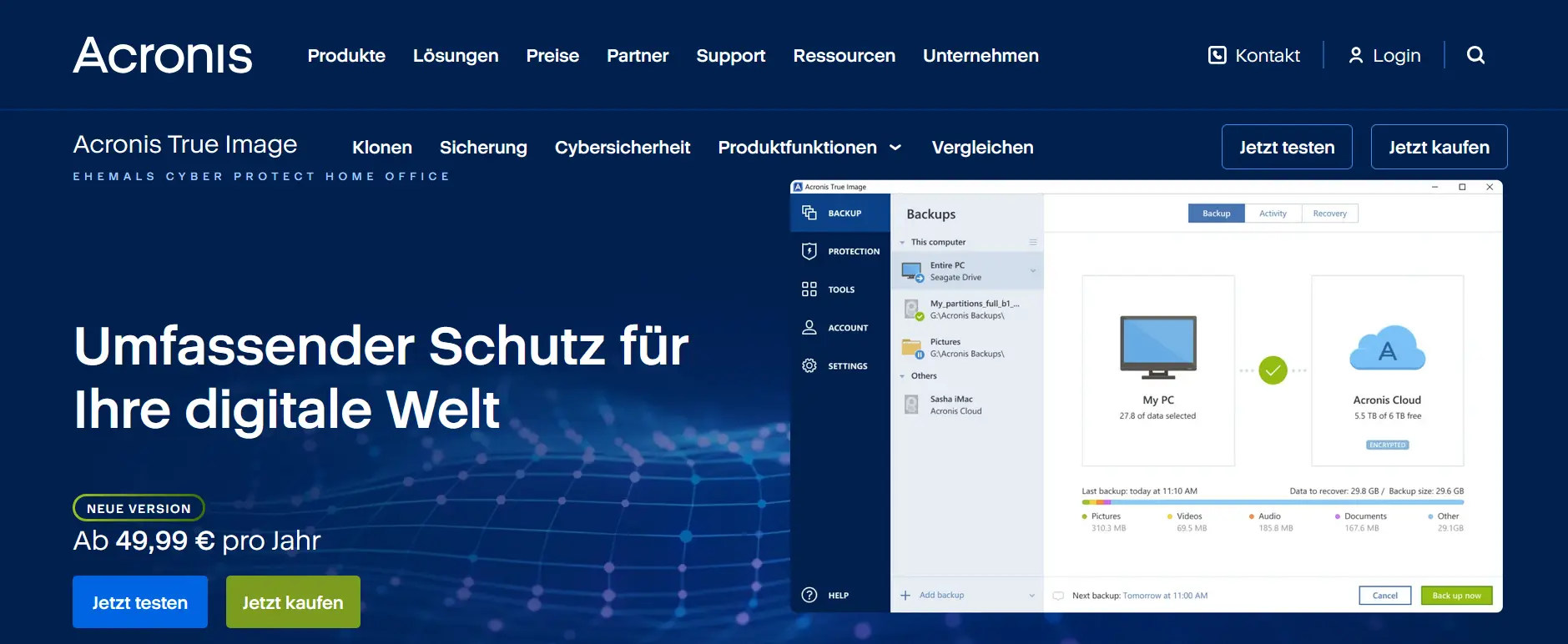Go to the Sicherung section
Viewport: 1568px width, 644px height.
483,148
